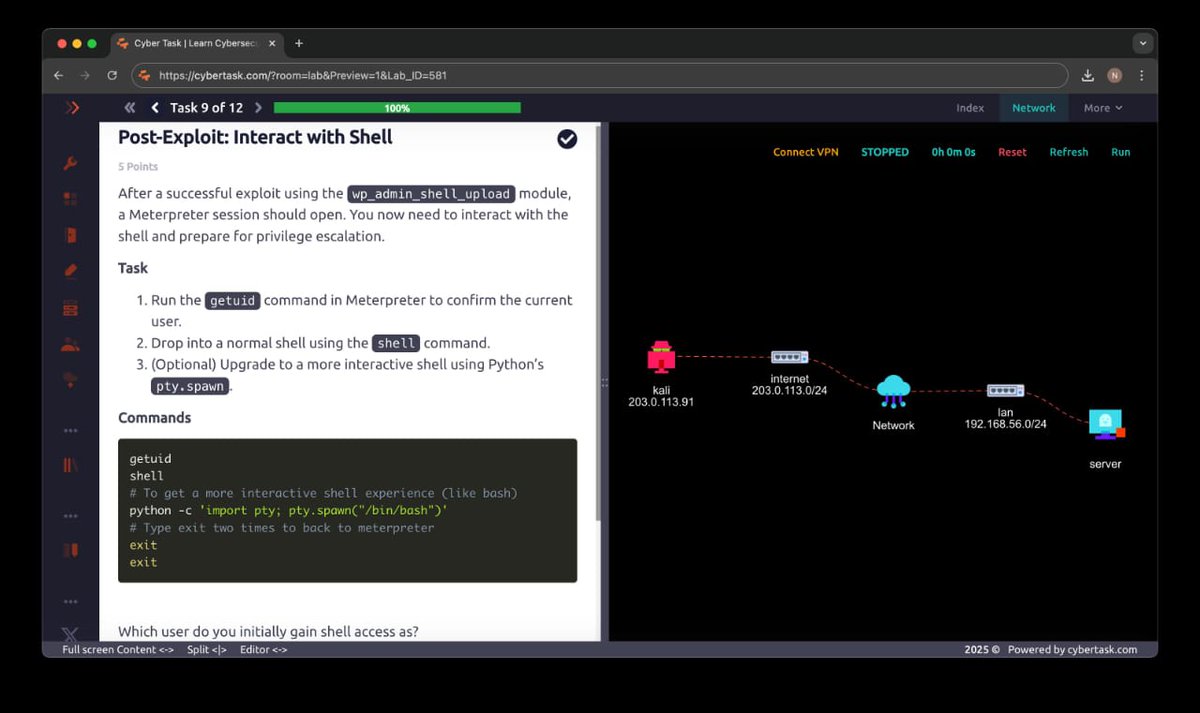This screenshot has width=1200, height=713.
Task: Click the Refresh lab button
Action: coord(1069,152)
